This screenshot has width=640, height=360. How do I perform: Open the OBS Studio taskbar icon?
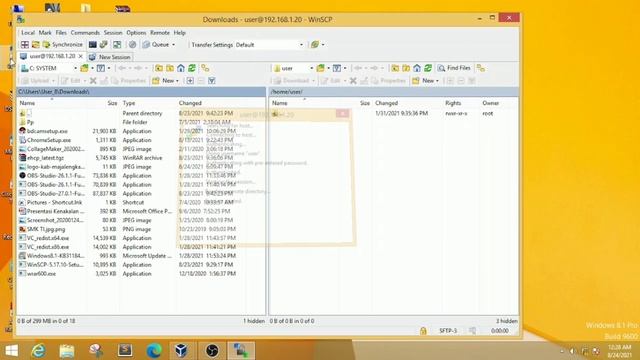pyautogui.click(x=212, y=351)
